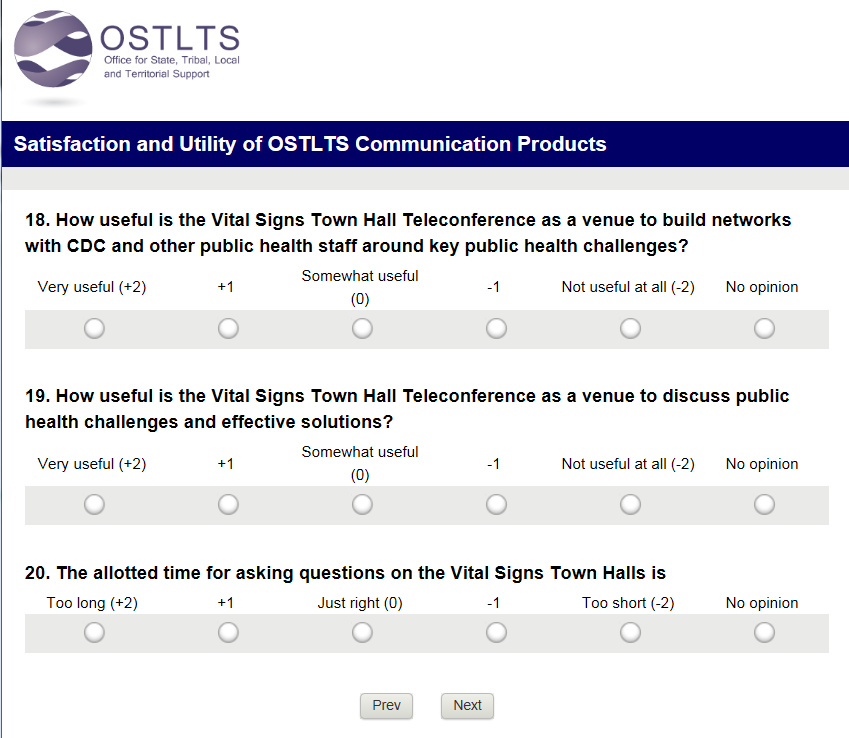This screenshot has width=849, height=738.
Task: Pick '-1' rating for question 19
Action: coord(496,505)
